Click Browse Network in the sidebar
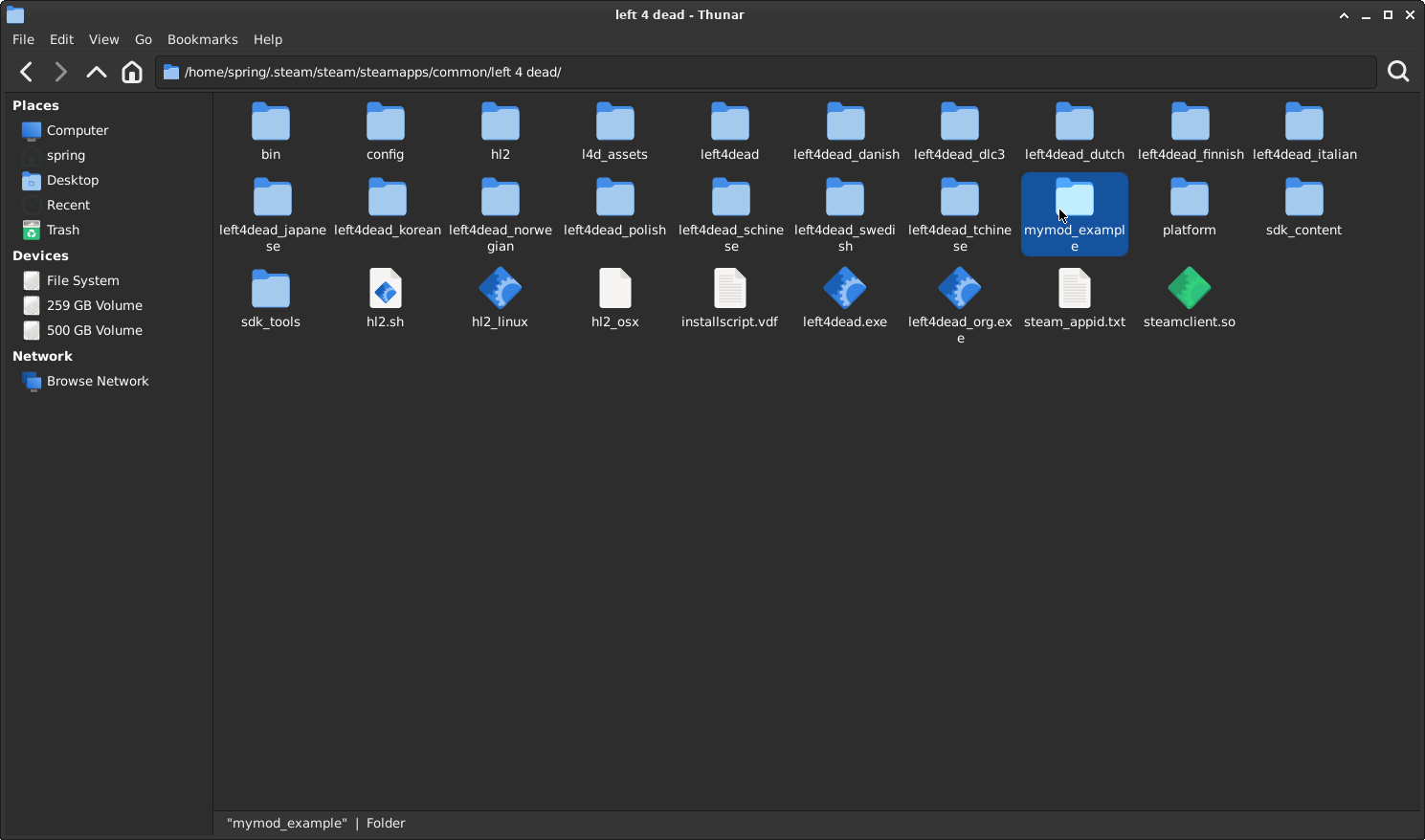1425x840 pixels. 98,381
